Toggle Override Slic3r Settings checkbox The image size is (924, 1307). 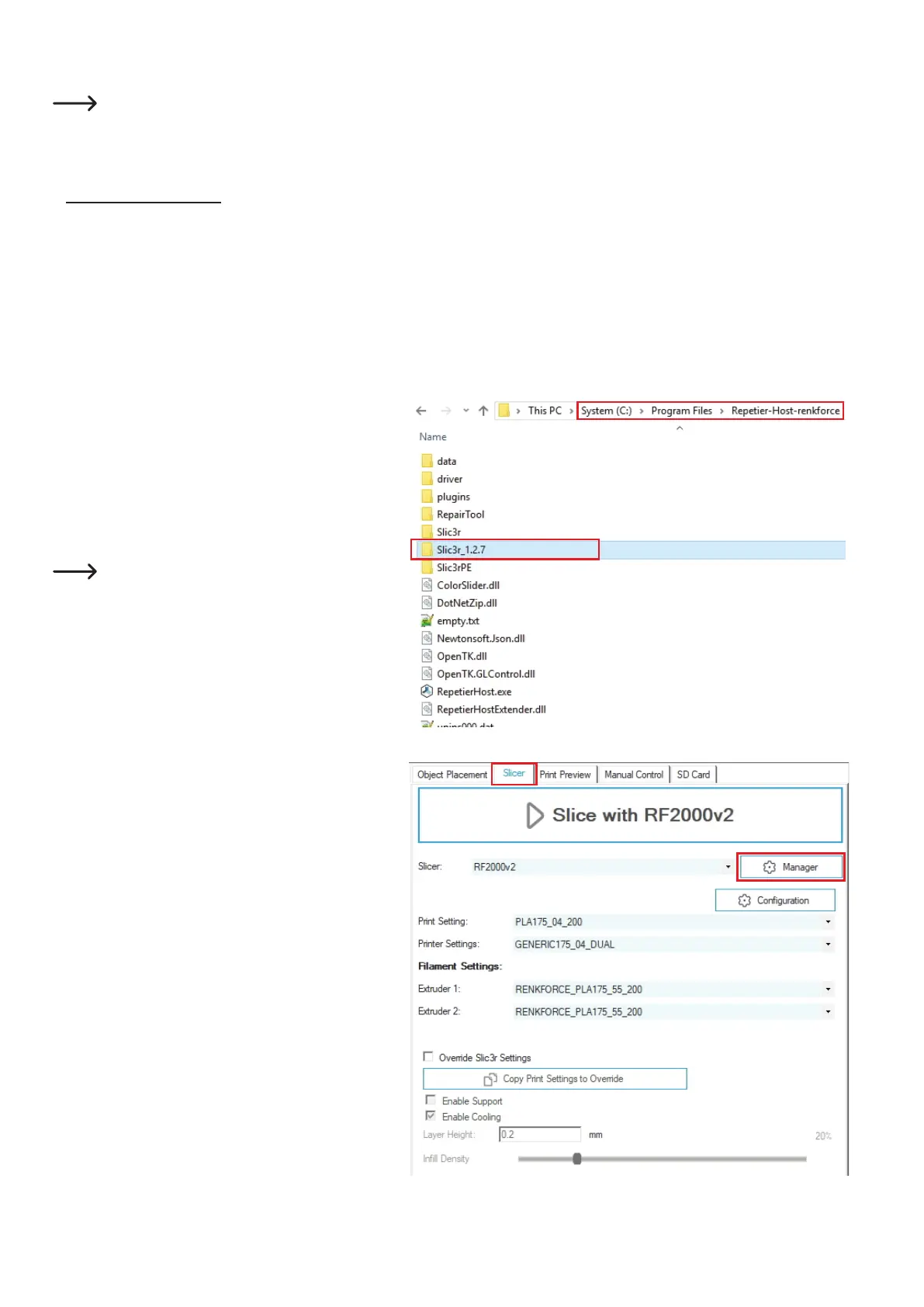pyautogui.click(x=428, y=1056)
